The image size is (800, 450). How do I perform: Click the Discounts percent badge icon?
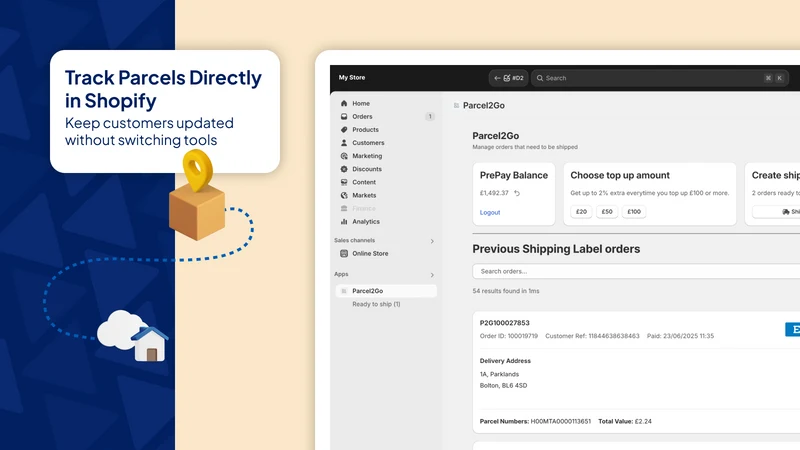[344, 169]
